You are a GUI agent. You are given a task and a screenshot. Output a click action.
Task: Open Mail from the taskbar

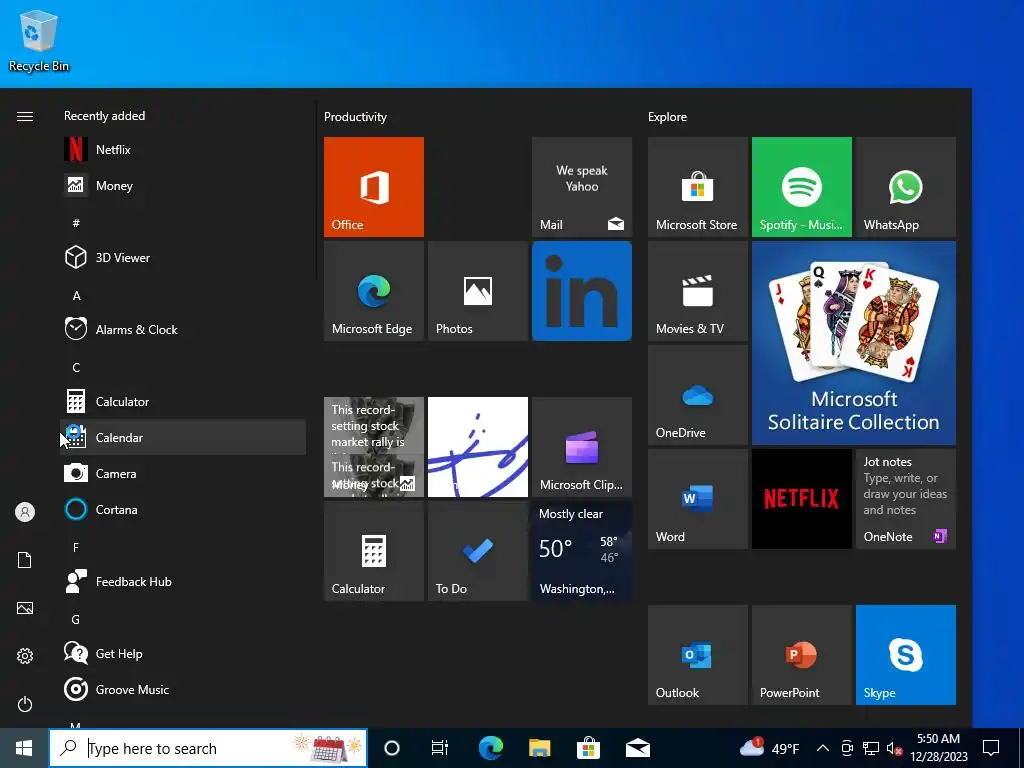coord(637,748)
